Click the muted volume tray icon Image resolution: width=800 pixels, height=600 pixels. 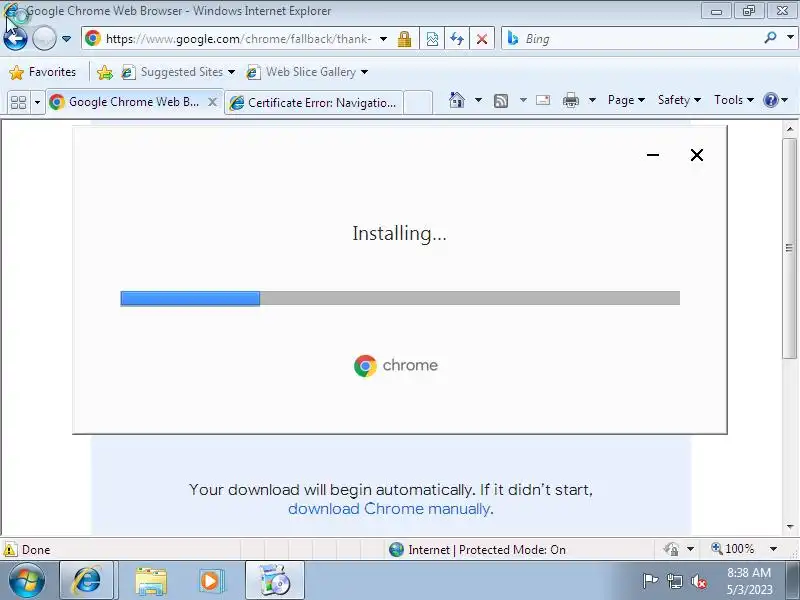point(698,581)
